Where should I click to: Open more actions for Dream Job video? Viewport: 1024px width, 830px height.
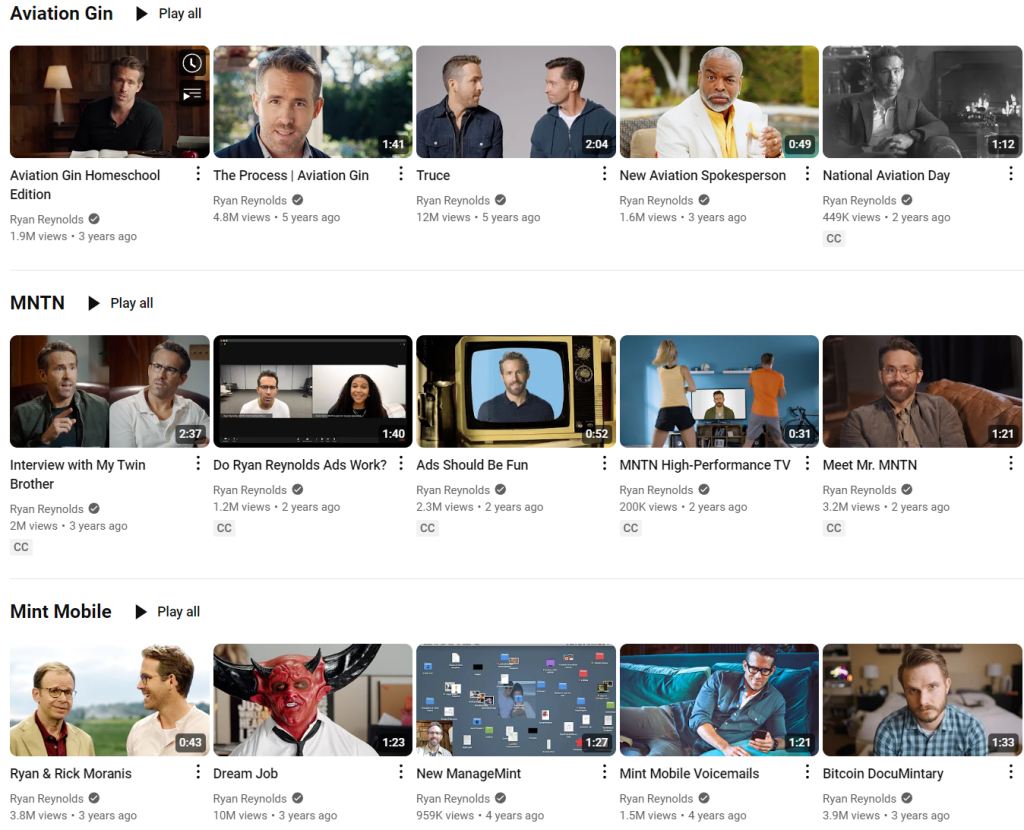[x=401, y=773]
